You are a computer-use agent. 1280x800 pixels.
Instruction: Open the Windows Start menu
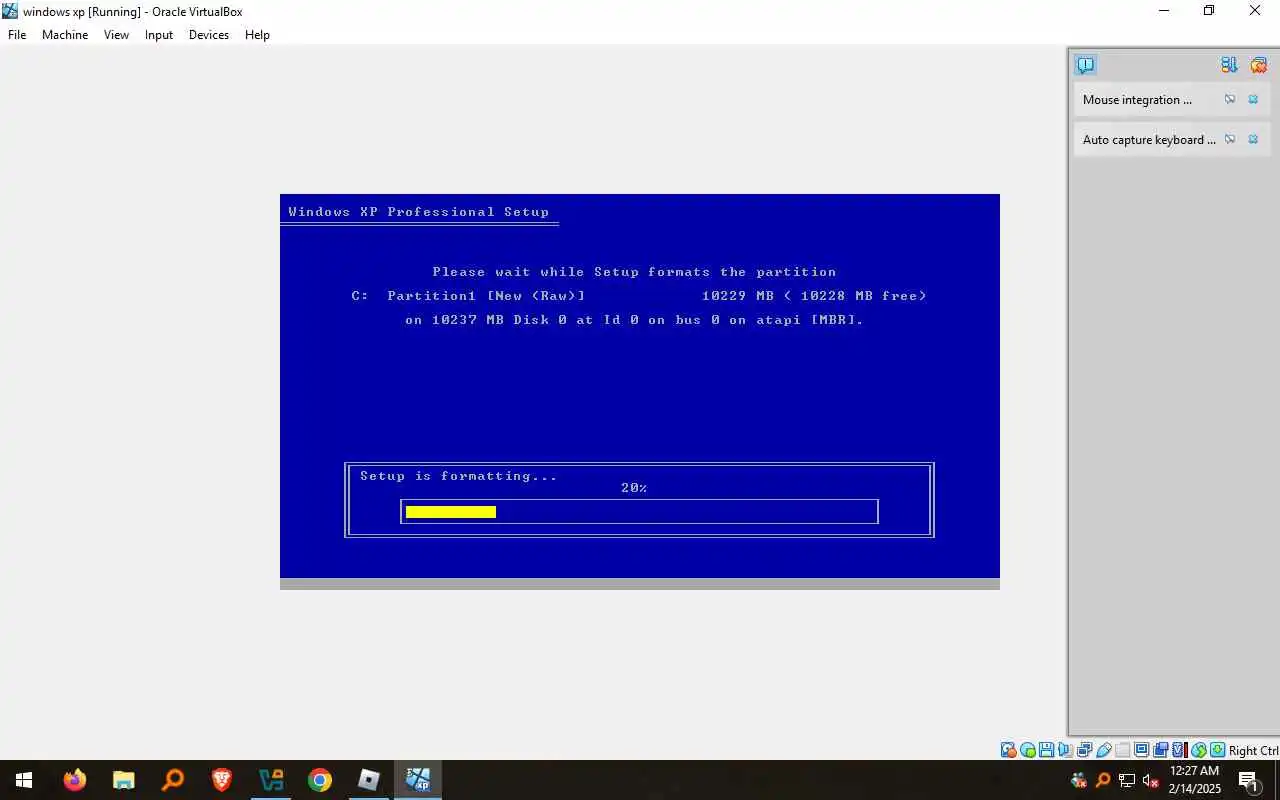tap(24, 780)
